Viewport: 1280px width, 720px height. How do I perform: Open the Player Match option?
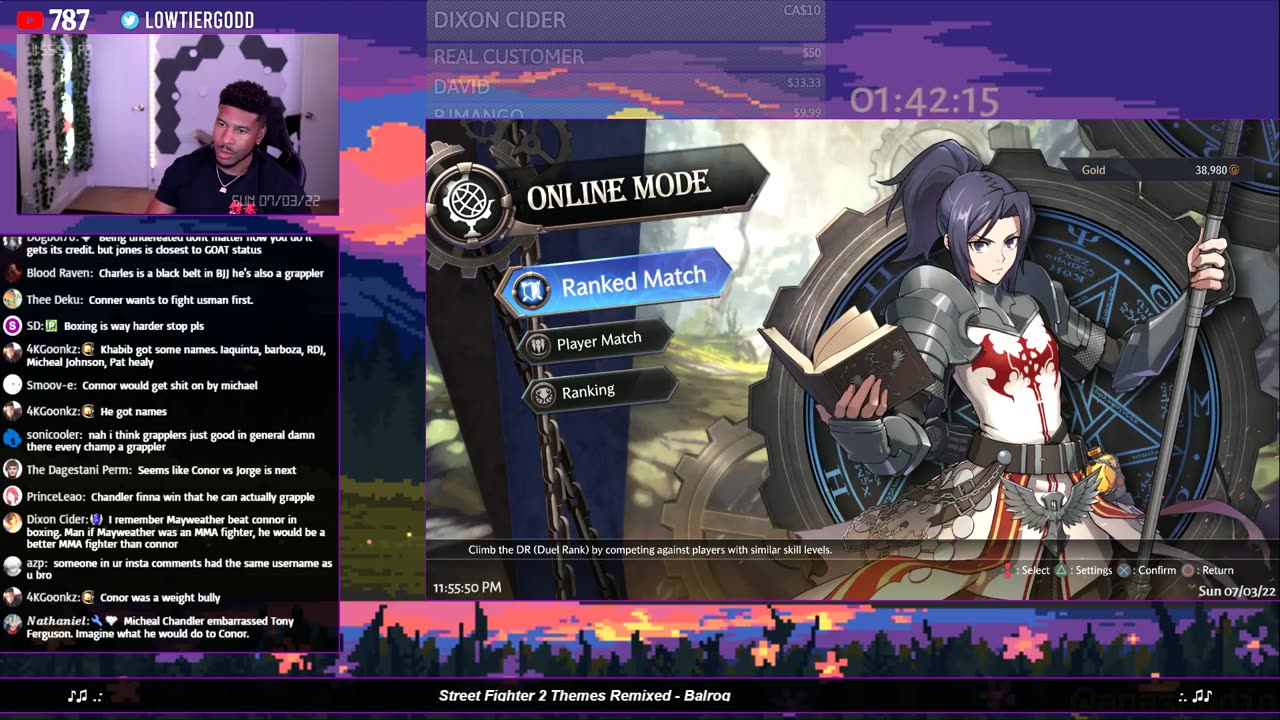597,343
